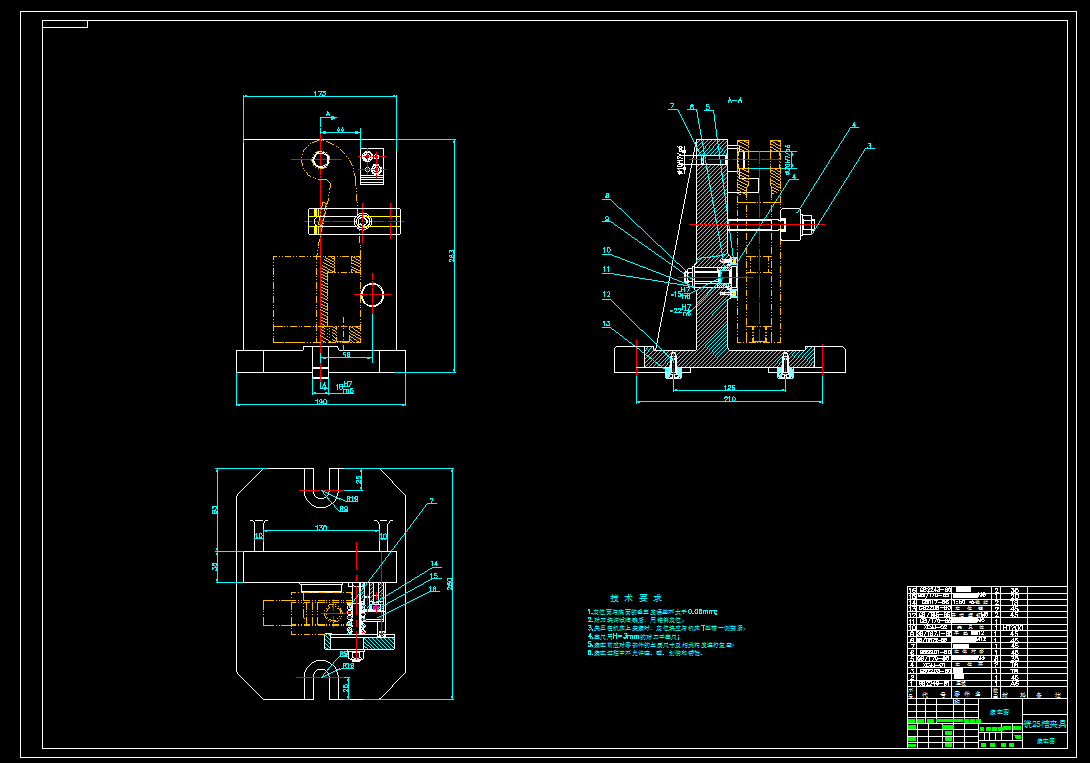Click the 130 dimension in the plan view
Image resolution: width=1090 pixels, height=763 pixels.
(321, 528)
